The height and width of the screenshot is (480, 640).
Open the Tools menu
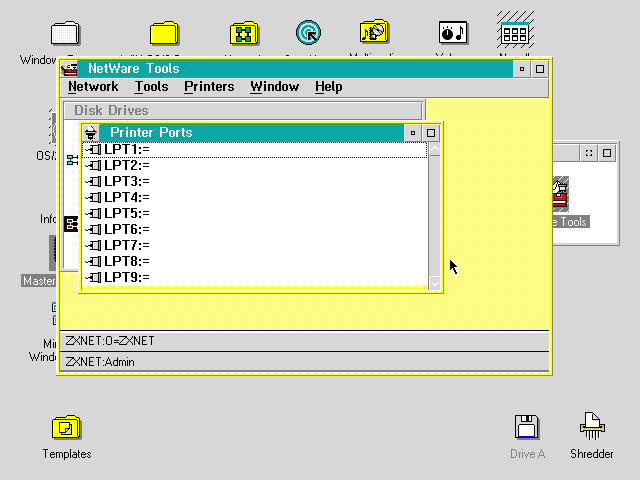click(x=151, y=87)
